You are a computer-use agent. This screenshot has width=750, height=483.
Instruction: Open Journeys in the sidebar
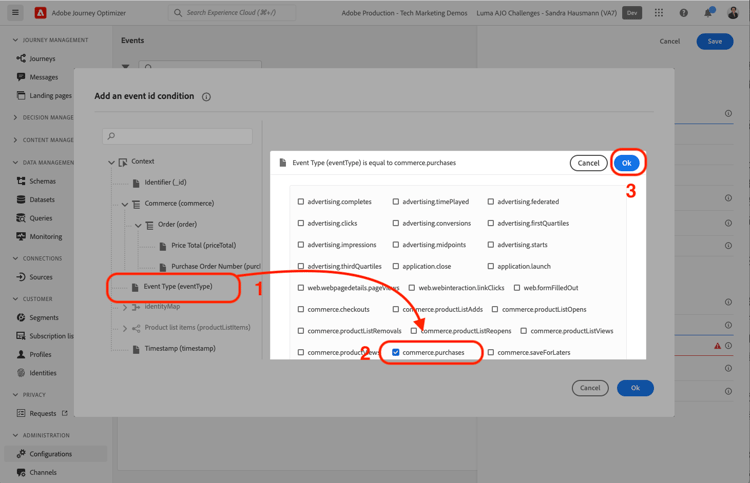coord(42,58)
